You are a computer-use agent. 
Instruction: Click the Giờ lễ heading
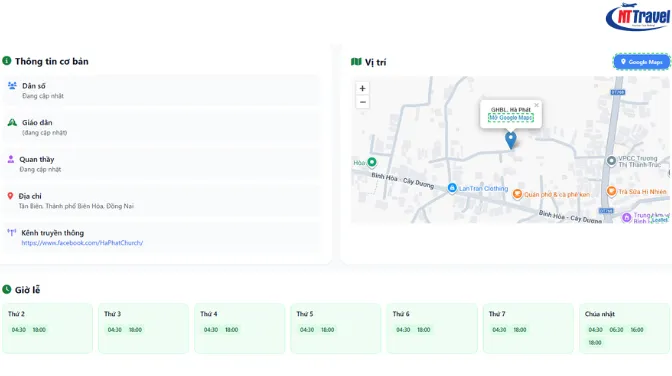coord(27,290)
